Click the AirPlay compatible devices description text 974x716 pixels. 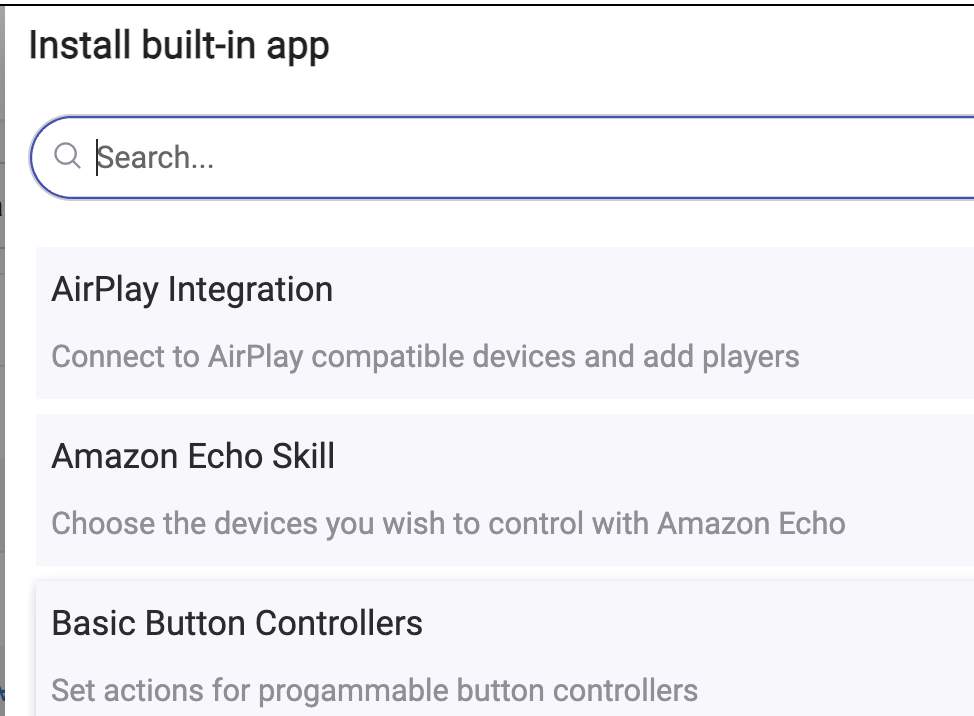click(425, 357)
